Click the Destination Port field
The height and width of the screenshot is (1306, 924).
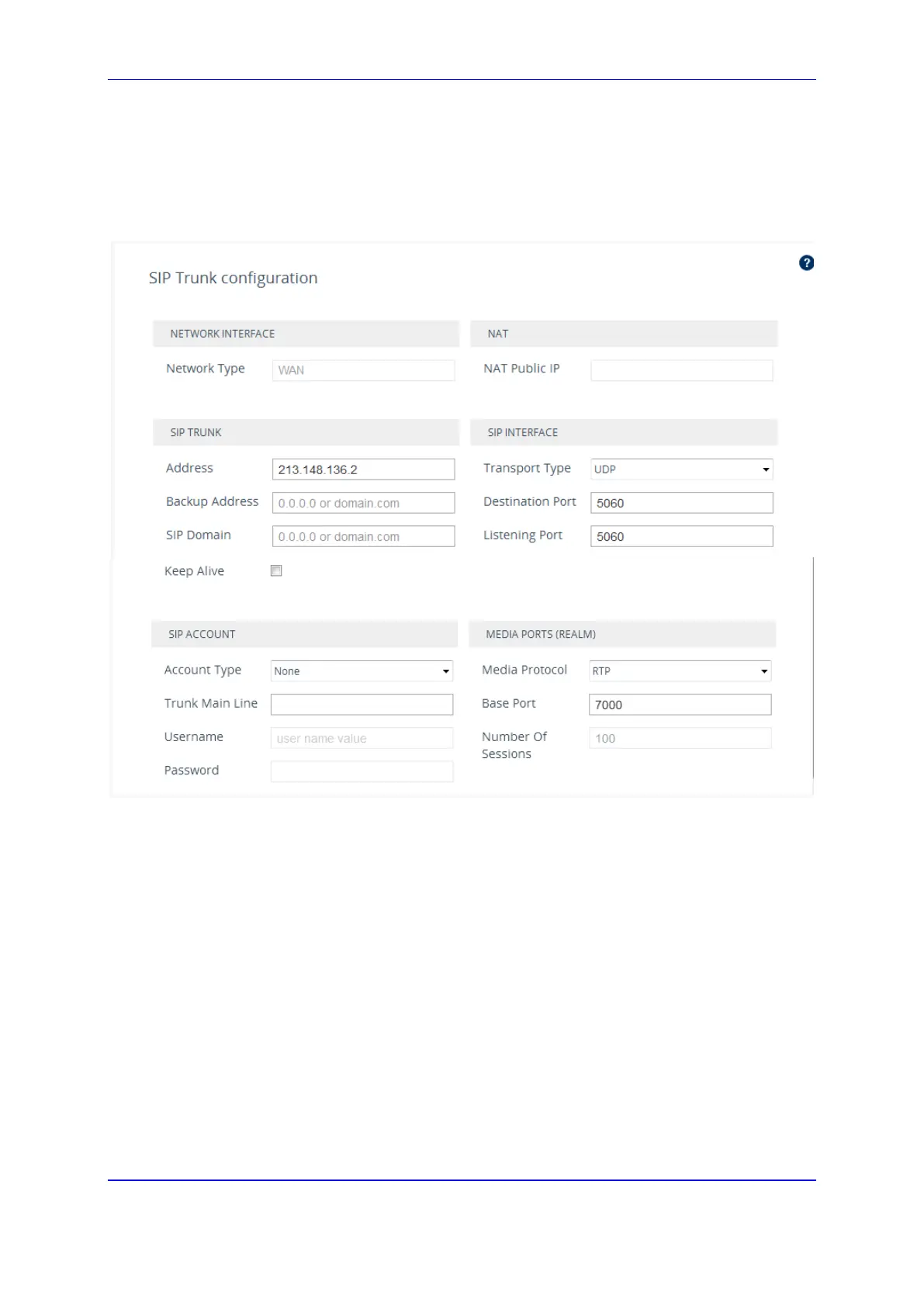pyautogui.click(x=681, y=503)
